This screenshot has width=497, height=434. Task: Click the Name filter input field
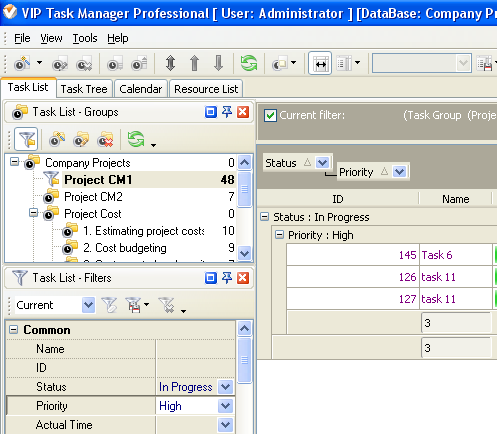[x=196, y=349]
